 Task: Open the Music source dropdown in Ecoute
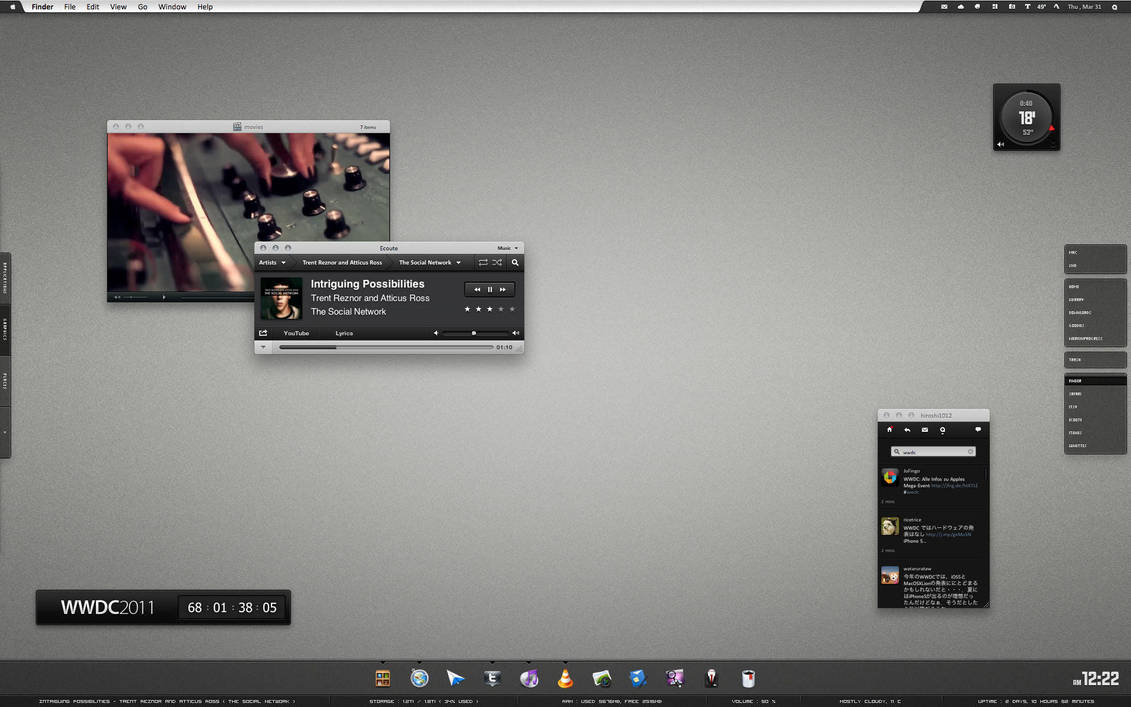[507, 248]
